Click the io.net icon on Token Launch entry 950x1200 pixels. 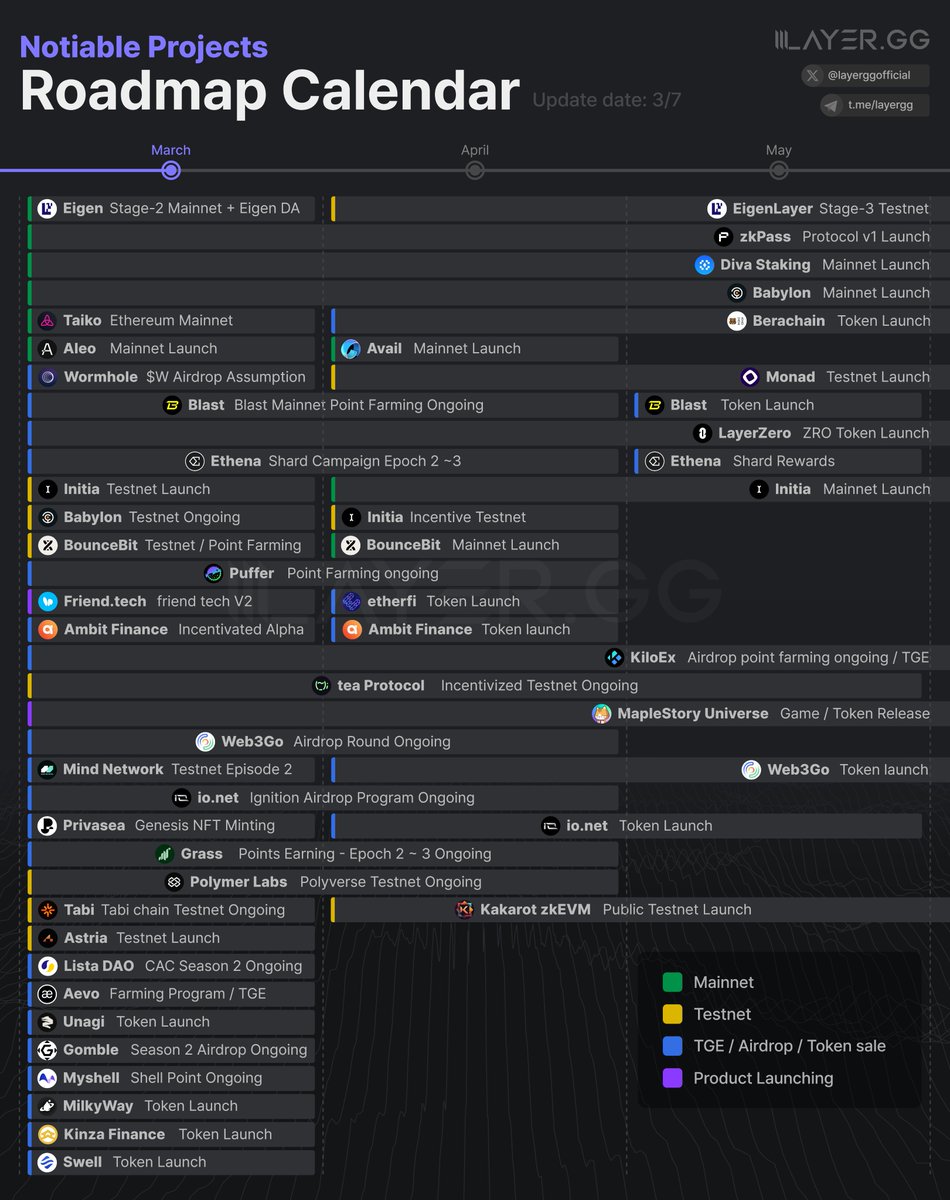550,826
